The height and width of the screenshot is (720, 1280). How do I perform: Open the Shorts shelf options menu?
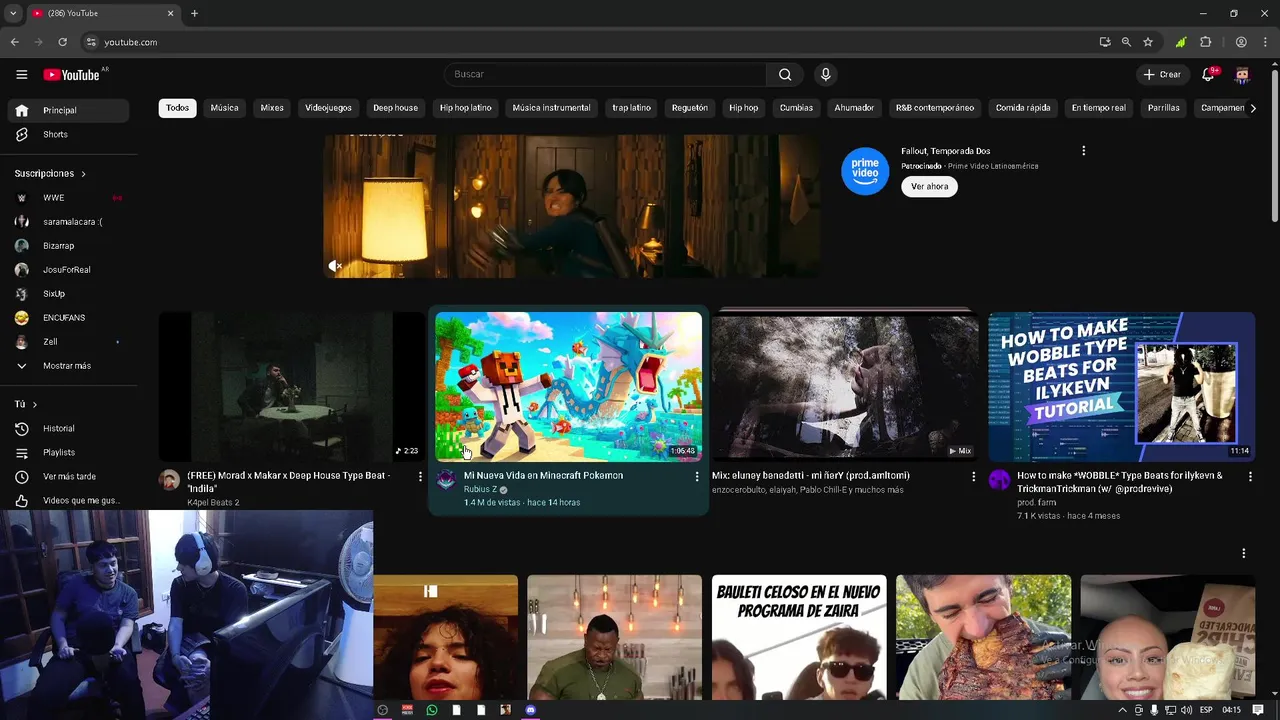pos(1243,553)
